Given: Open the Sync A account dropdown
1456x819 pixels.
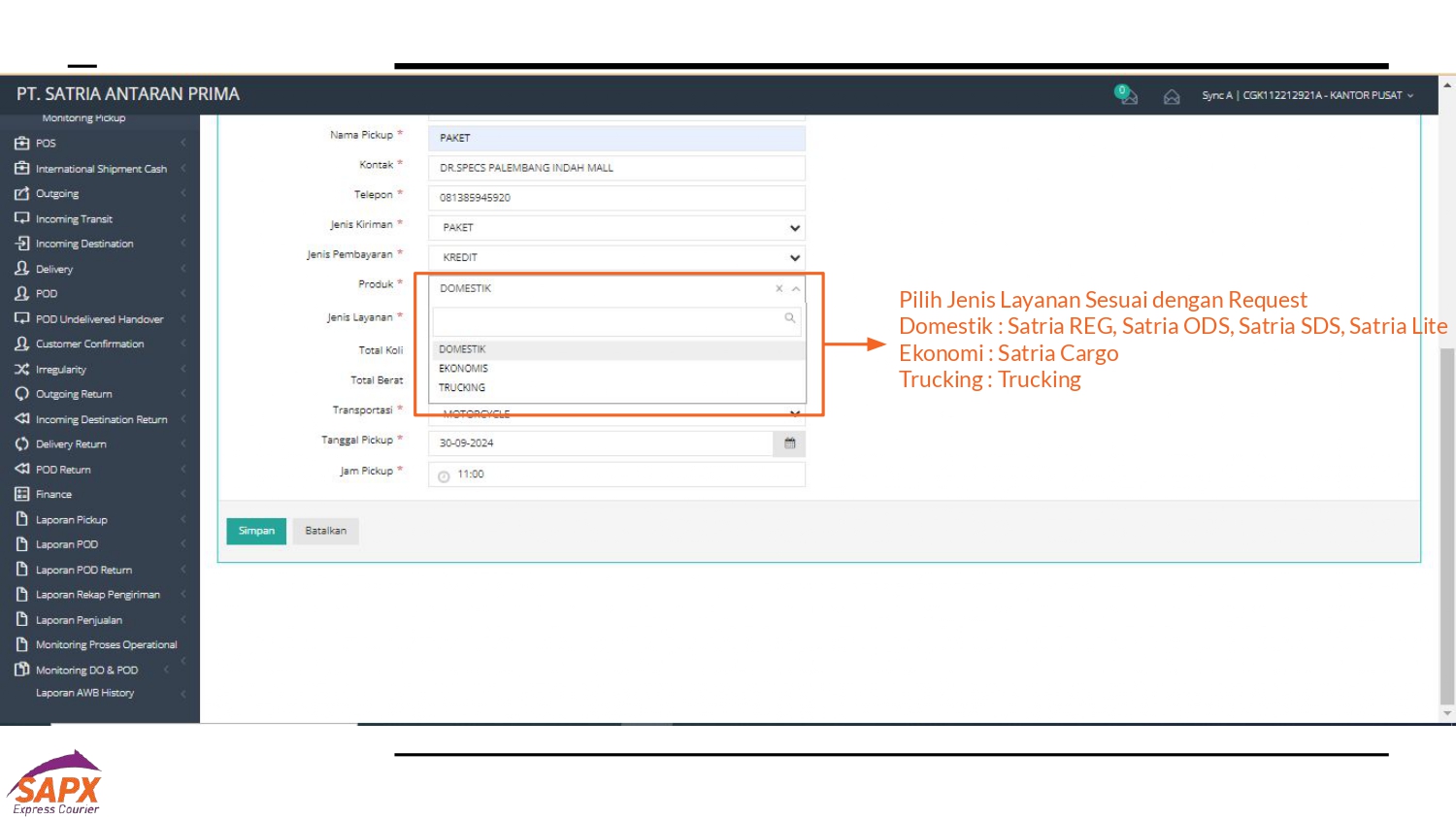Looking at the screenshot, I should coord(1307,96).
